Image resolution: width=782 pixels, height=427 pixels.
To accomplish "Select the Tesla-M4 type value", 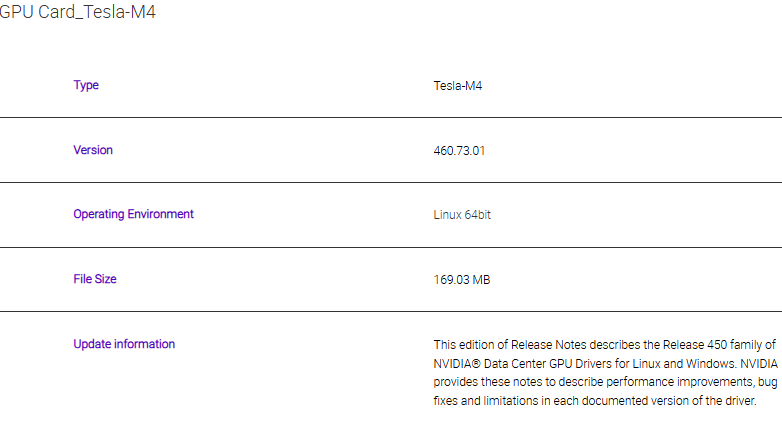I will (458, 86).
